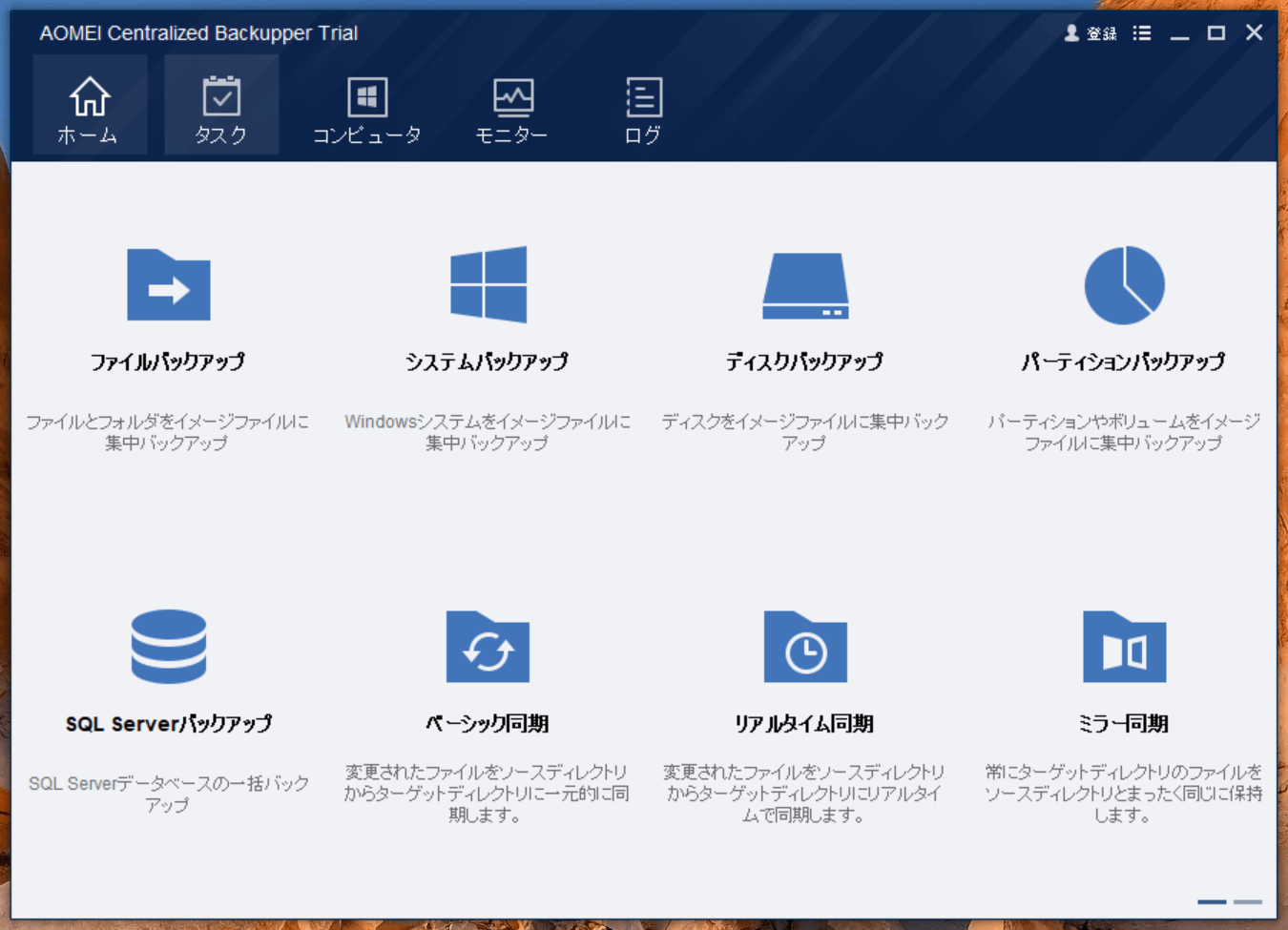Go to the コンピュータ tab
The height and width of the screenshot is (930, 1288).
(367, 108)
